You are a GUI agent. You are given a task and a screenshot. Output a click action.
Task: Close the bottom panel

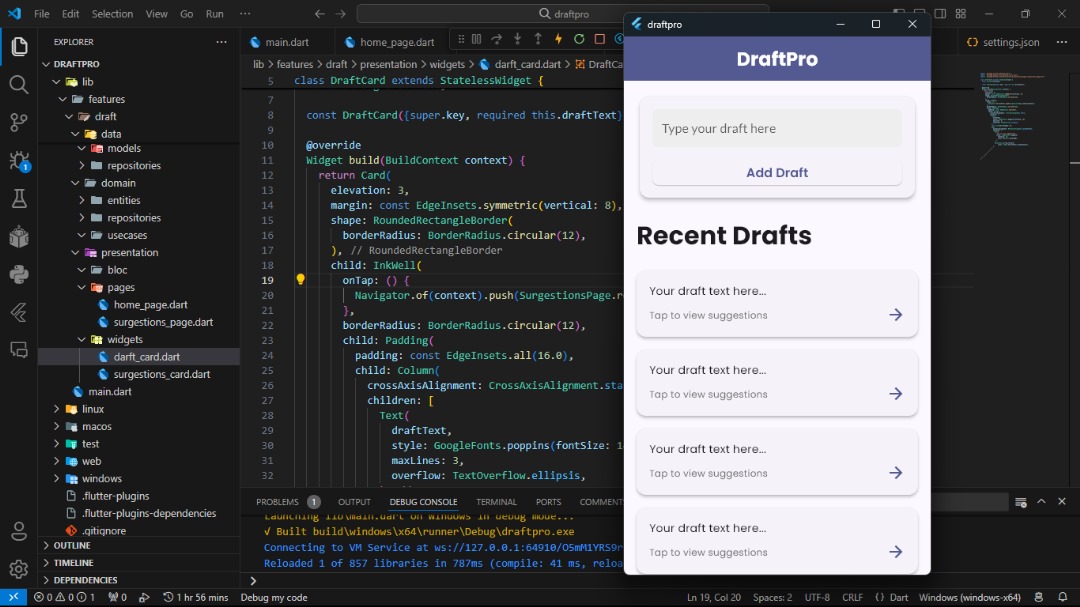coord(1062,502)
